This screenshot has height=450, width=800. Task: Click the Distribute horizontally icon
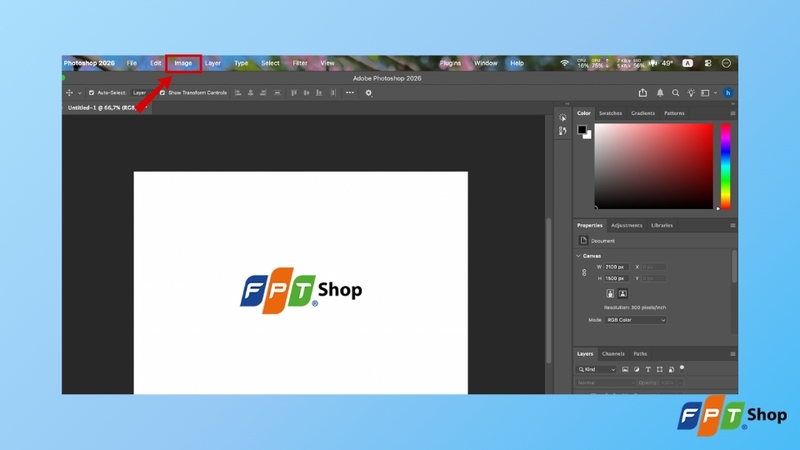tap(333, 93)
